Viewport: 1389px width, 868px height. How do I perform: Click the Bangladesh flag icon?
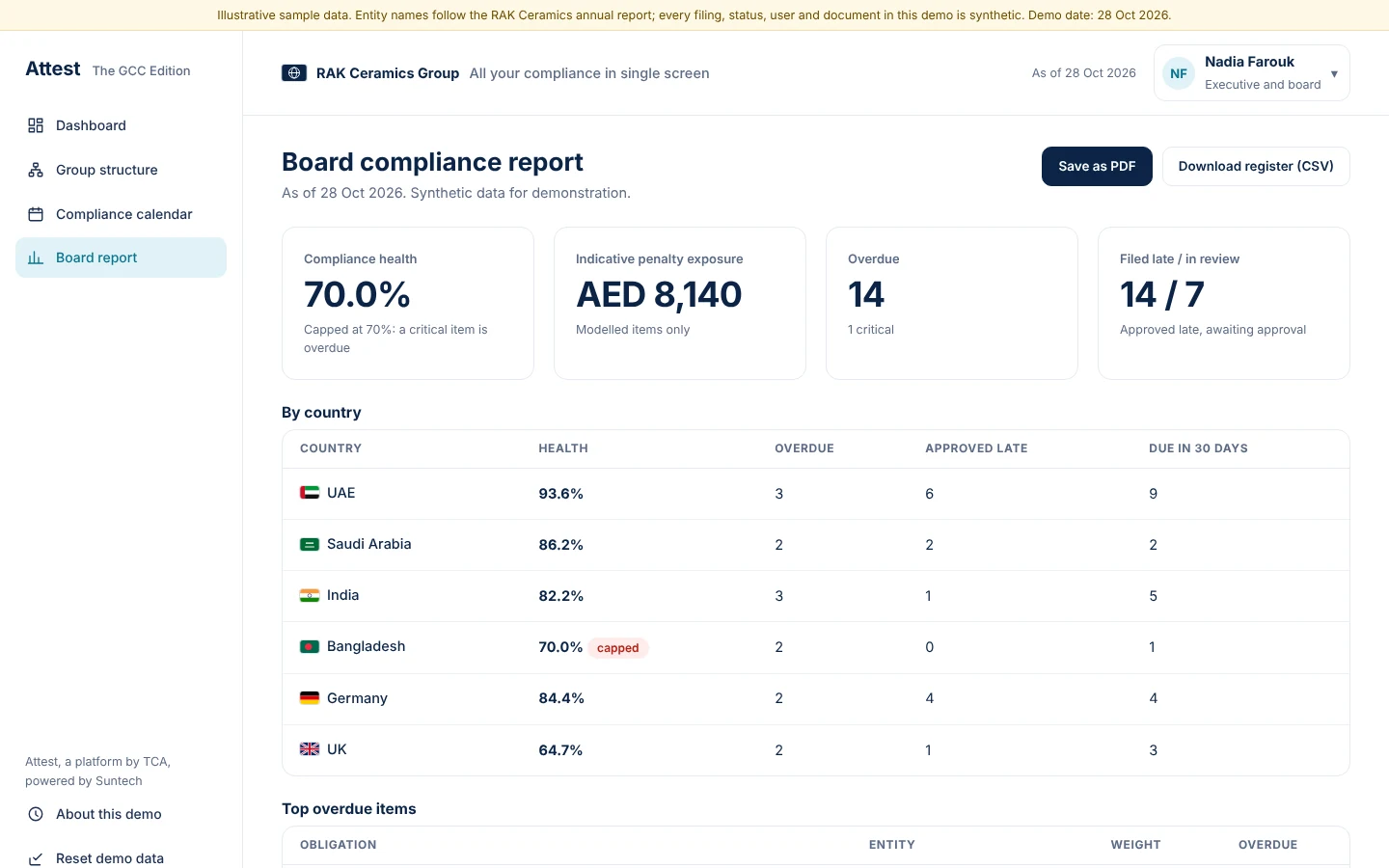pyautogui.click(x=310, y=646)
